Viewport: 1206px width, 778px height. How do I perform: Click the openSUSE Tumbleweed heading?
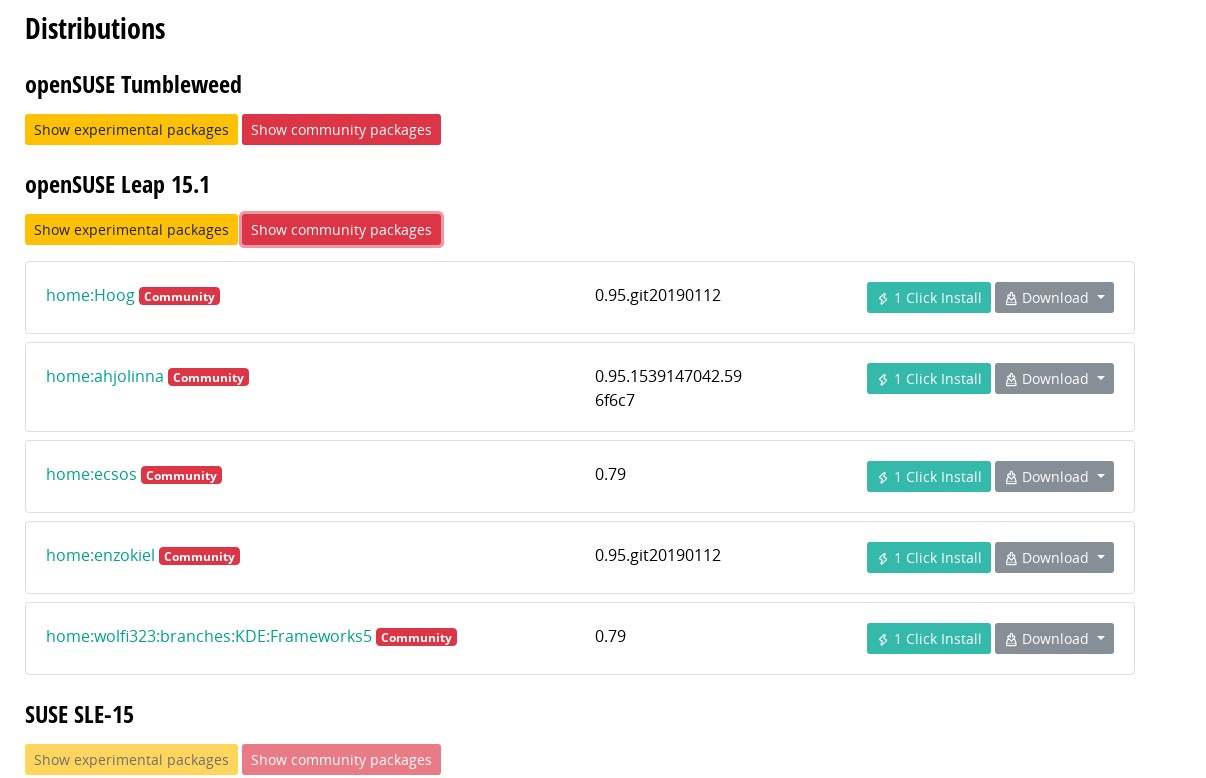pos(133,85)
